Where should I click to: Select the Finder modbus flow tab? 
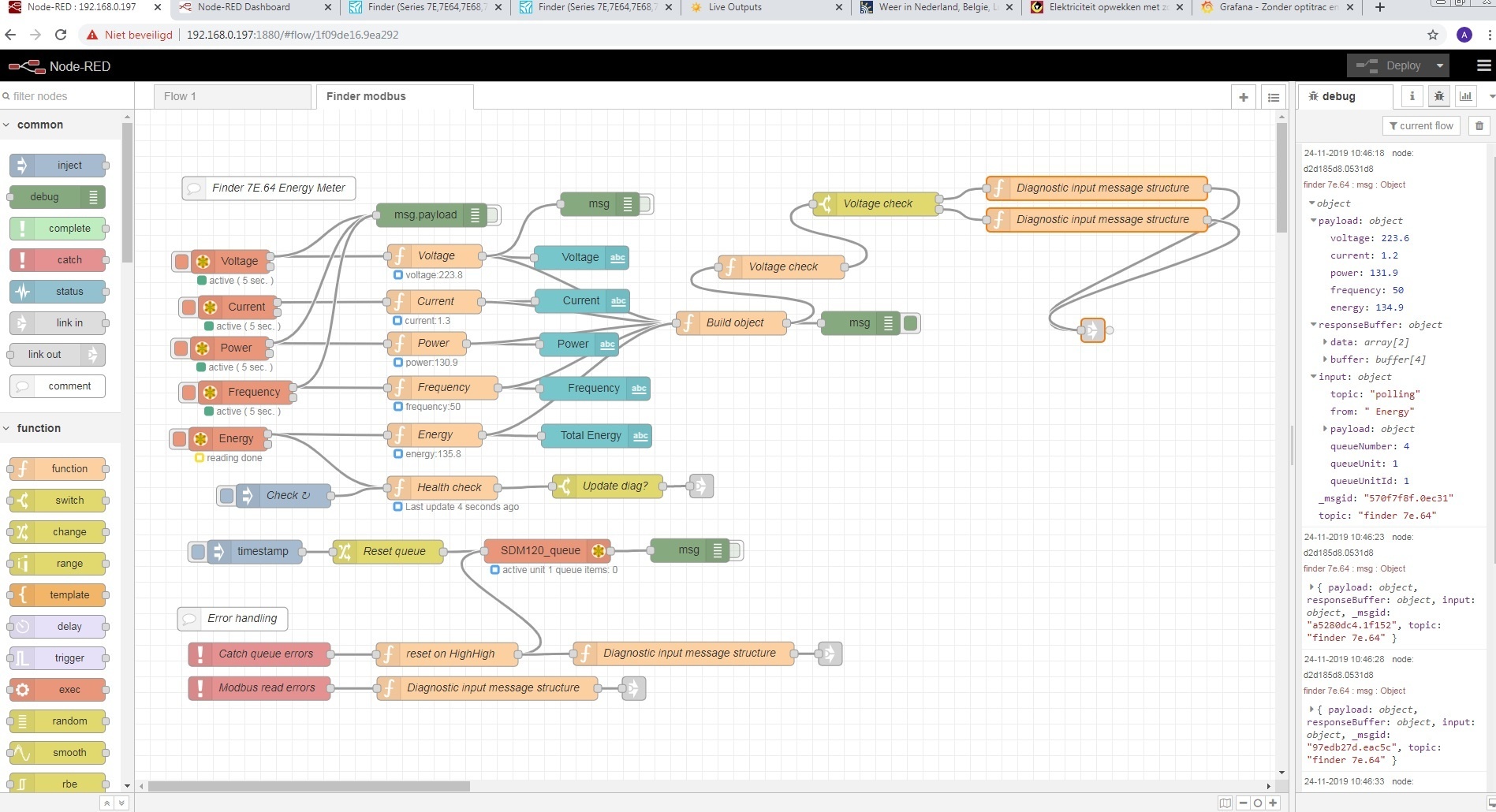pos(394,96)
